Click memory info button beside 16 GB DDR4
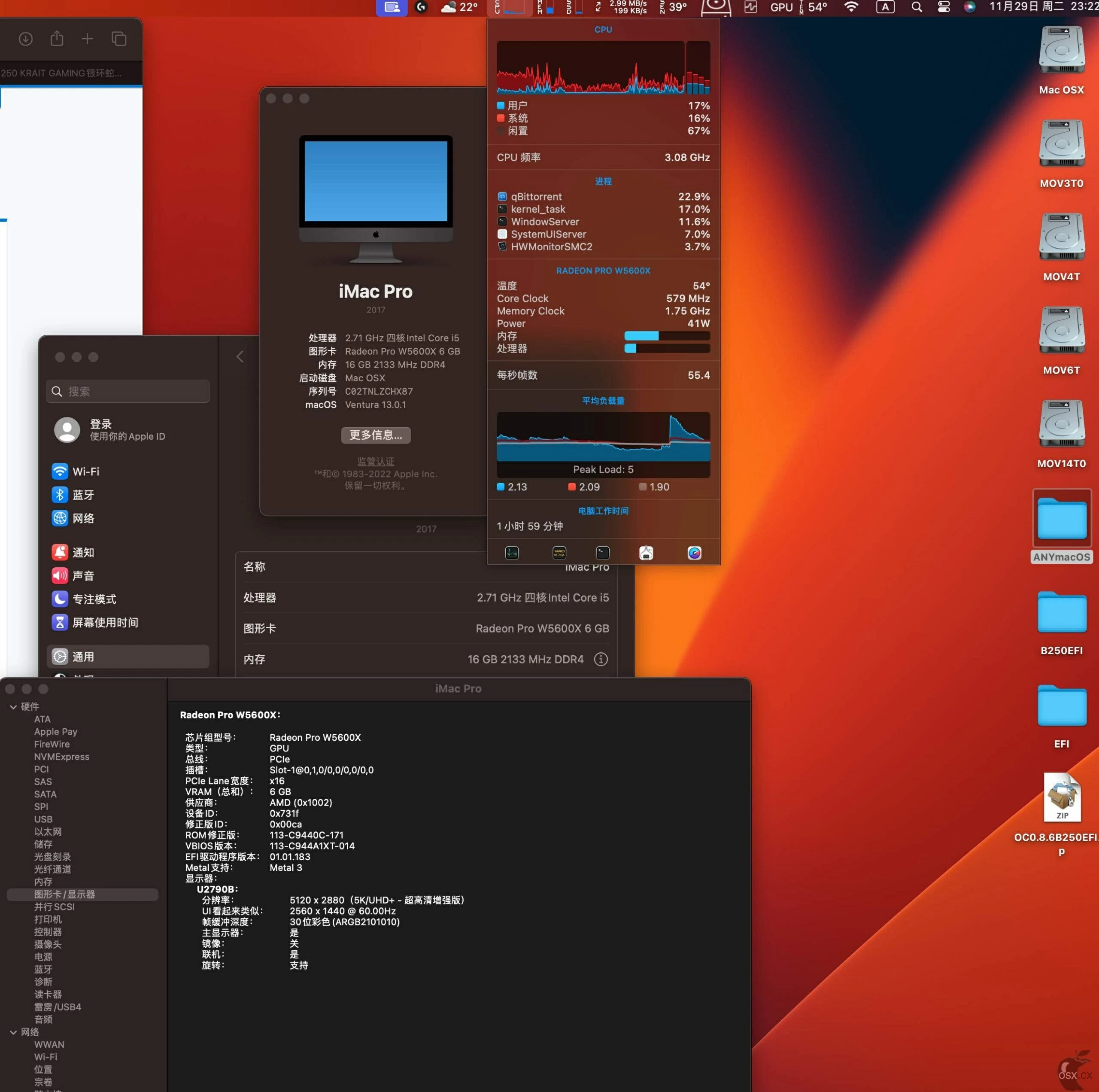1099x1092 pixels. 601,659
